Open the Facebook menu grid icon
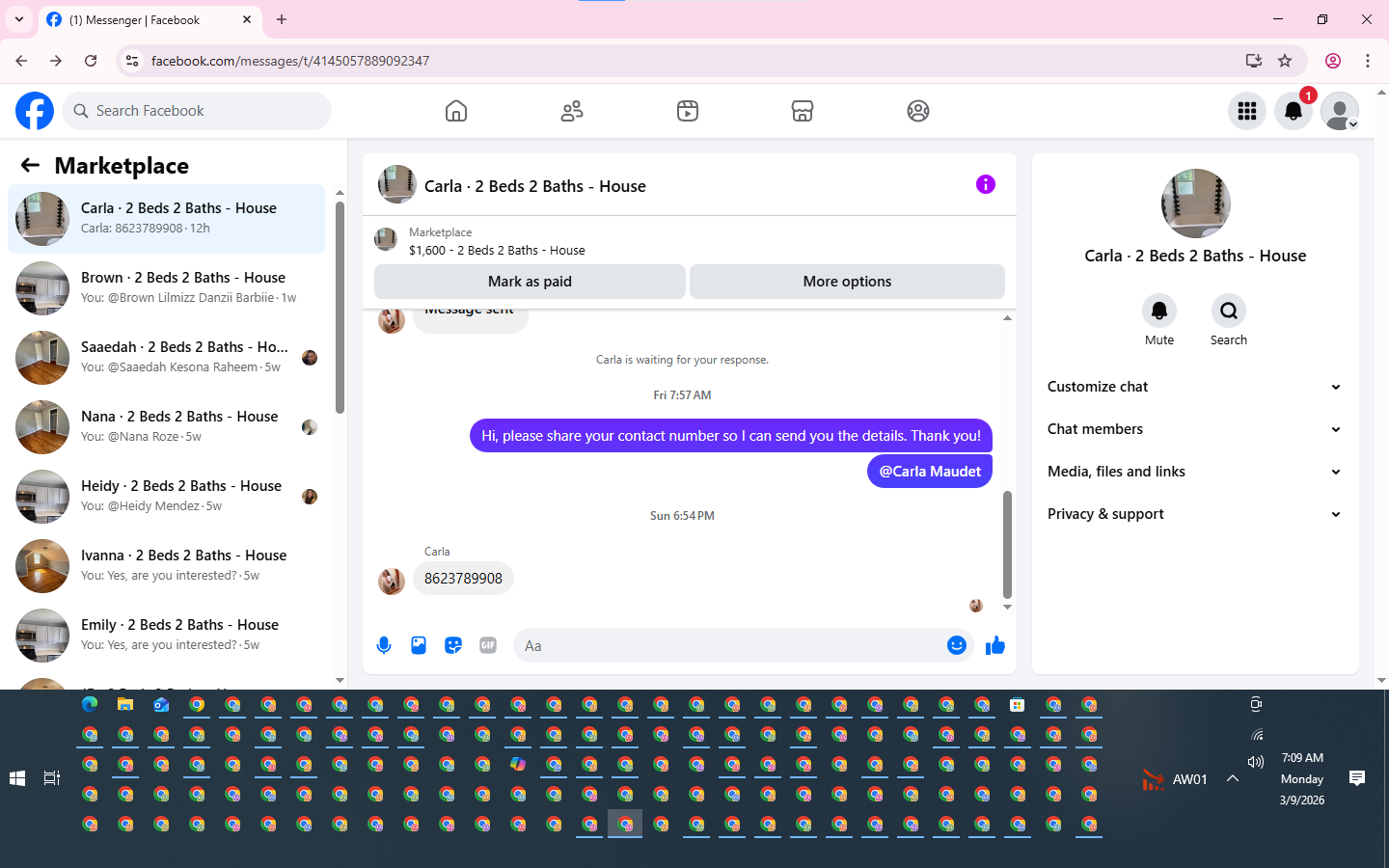Image resolution: width=1389 pixels, height=868 pixels. [x=1247, y=111]
